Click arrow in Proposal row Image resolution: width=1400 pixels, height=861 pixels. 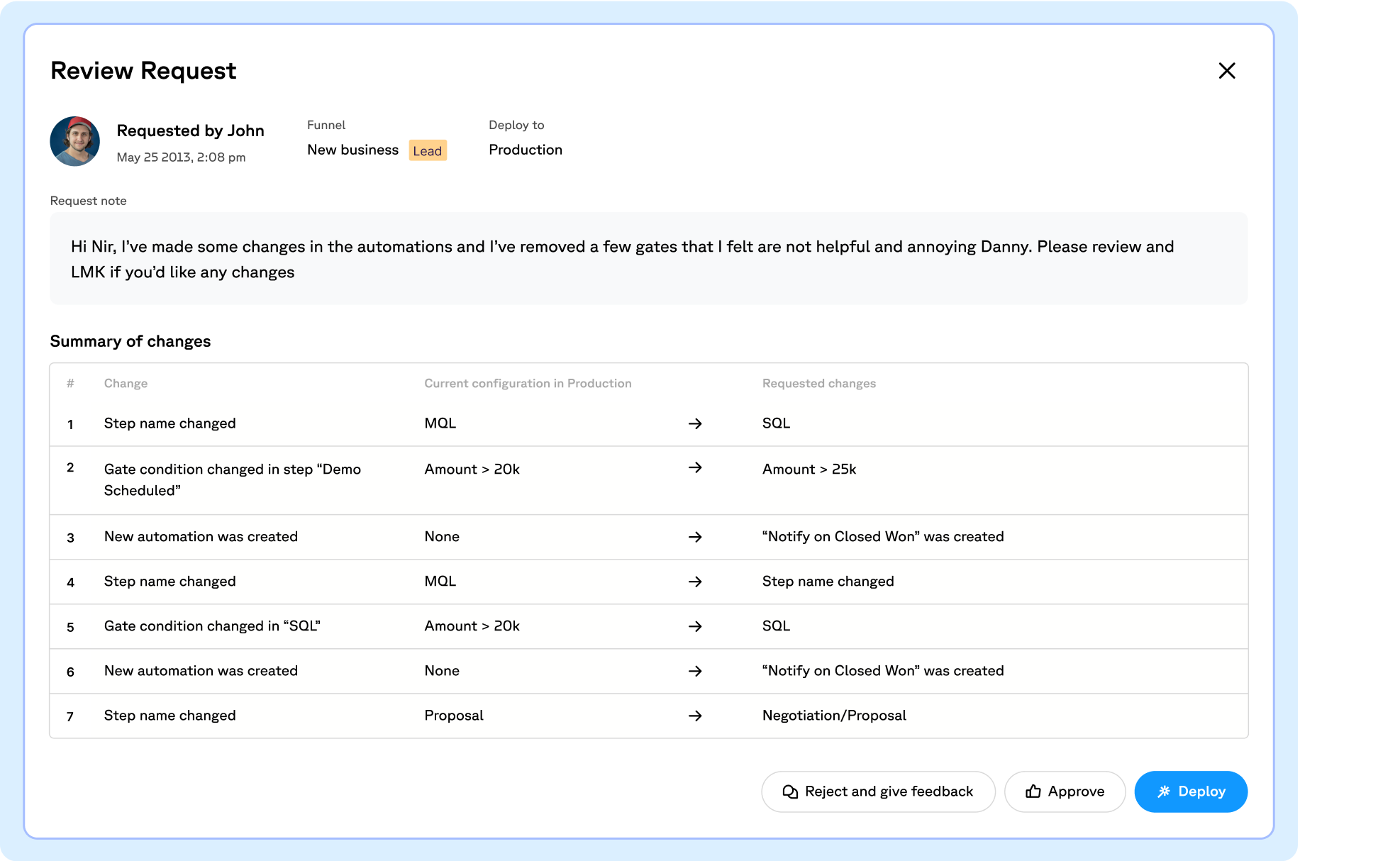point(695,716)
